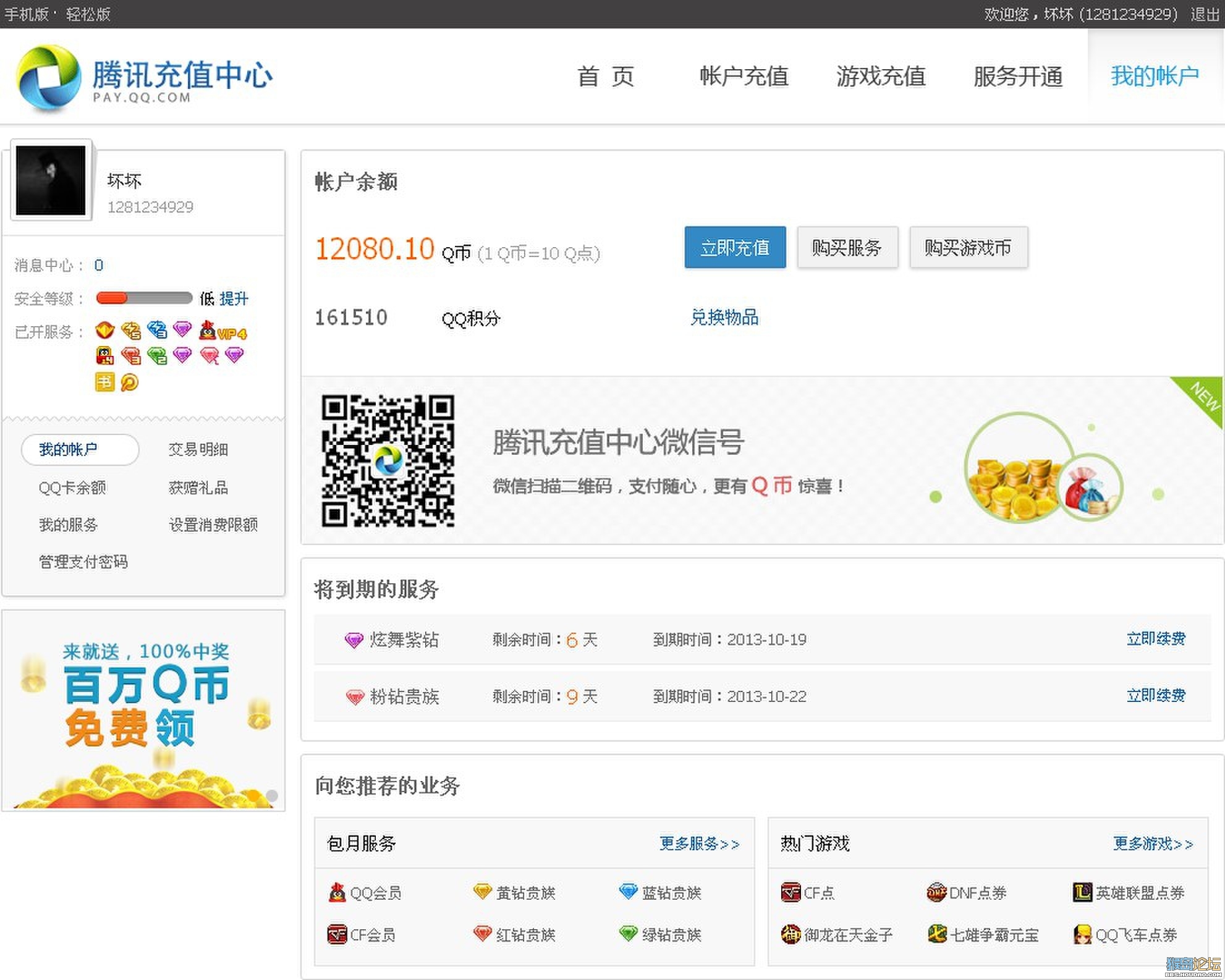Image resolution: width=1225 pixels, height=980 pixels.
Task: Open the 帐户充值 navigation item
Action: click(x=744, y=77)
